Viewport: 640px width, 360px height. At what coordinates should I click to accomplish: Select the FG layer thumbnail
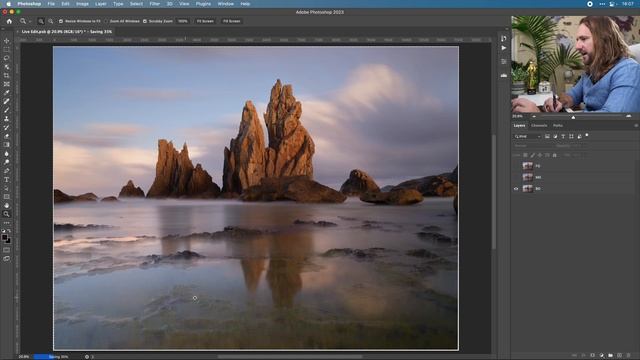[x=528, y=166]
